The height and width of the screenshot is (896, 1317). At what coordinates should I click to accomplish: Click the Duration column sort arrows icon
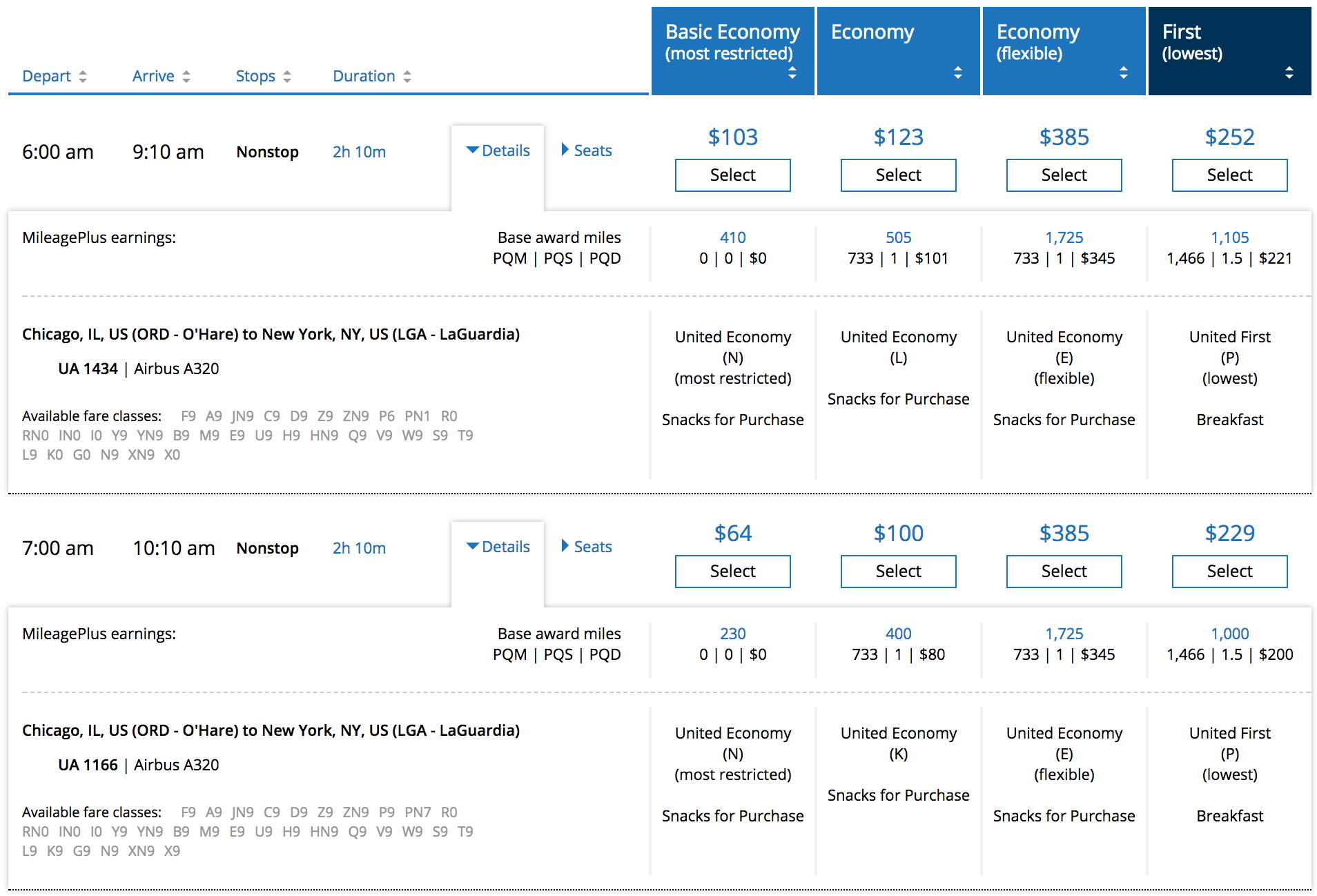pos(407,77)
